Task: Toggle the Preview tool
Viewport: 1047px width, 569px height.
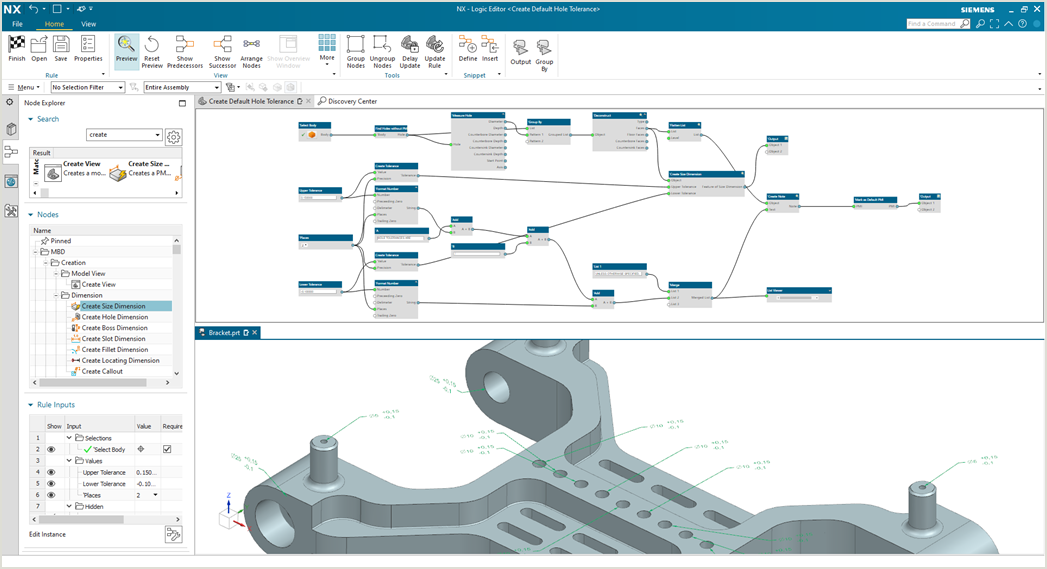Action: [126, 49]
